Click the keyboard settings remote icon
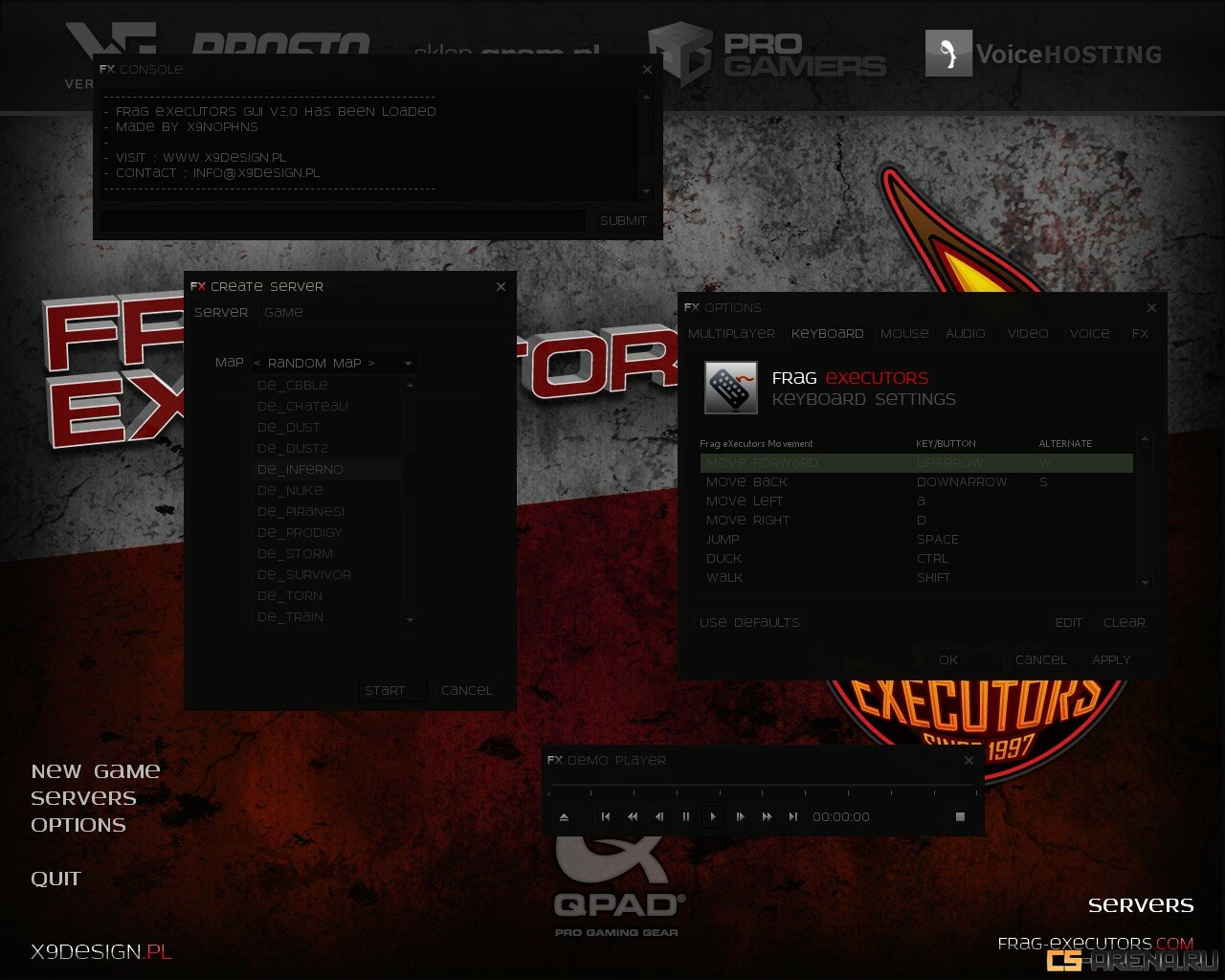The image size is (1225, 980). (730, 388)
